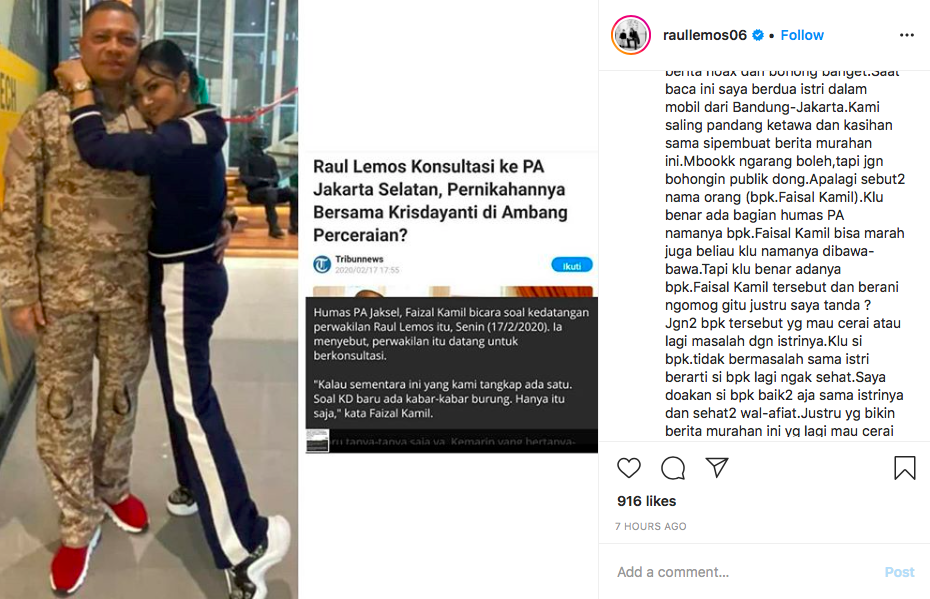Screen dimensions: 930x599
Task: Save post with bookmark icon
Action: point(904,467)
